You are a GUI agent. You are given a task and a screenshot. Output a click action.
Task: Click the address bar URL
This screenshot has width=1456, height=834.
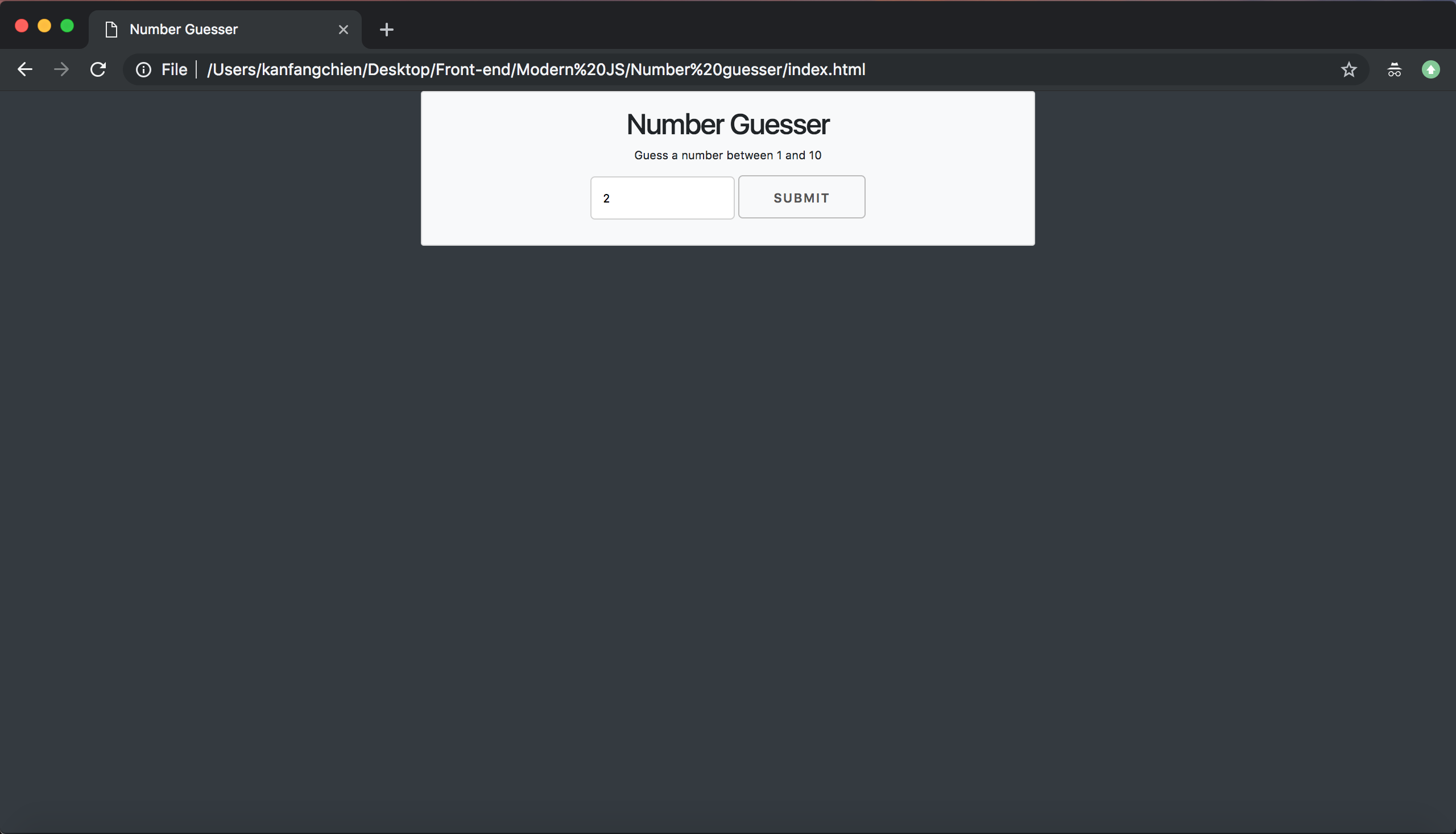tap(536, 69)
